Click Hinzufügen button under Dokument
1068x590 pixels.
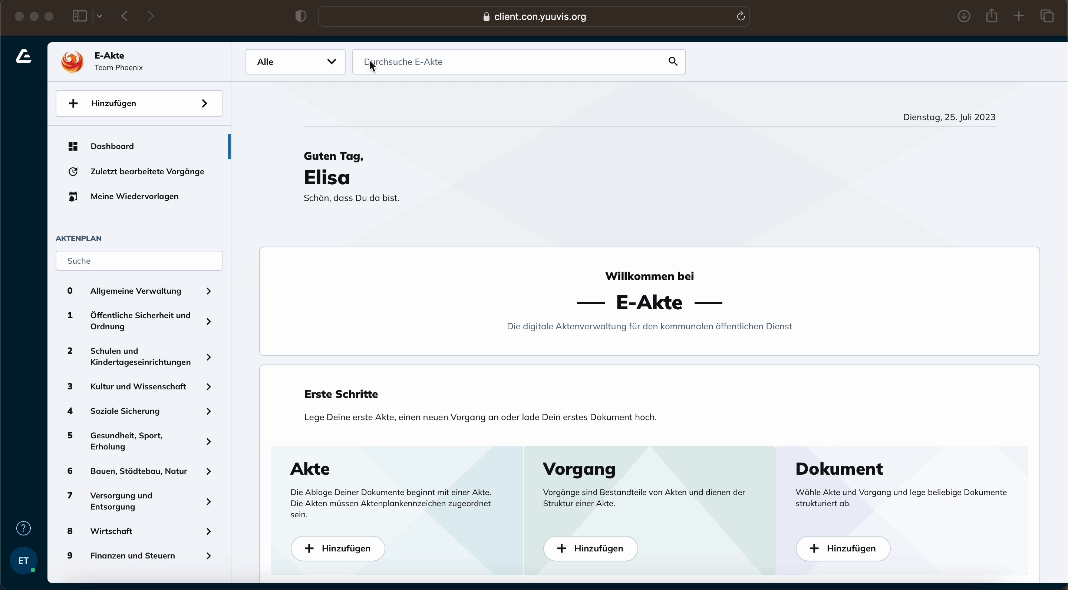coord(843,548)
